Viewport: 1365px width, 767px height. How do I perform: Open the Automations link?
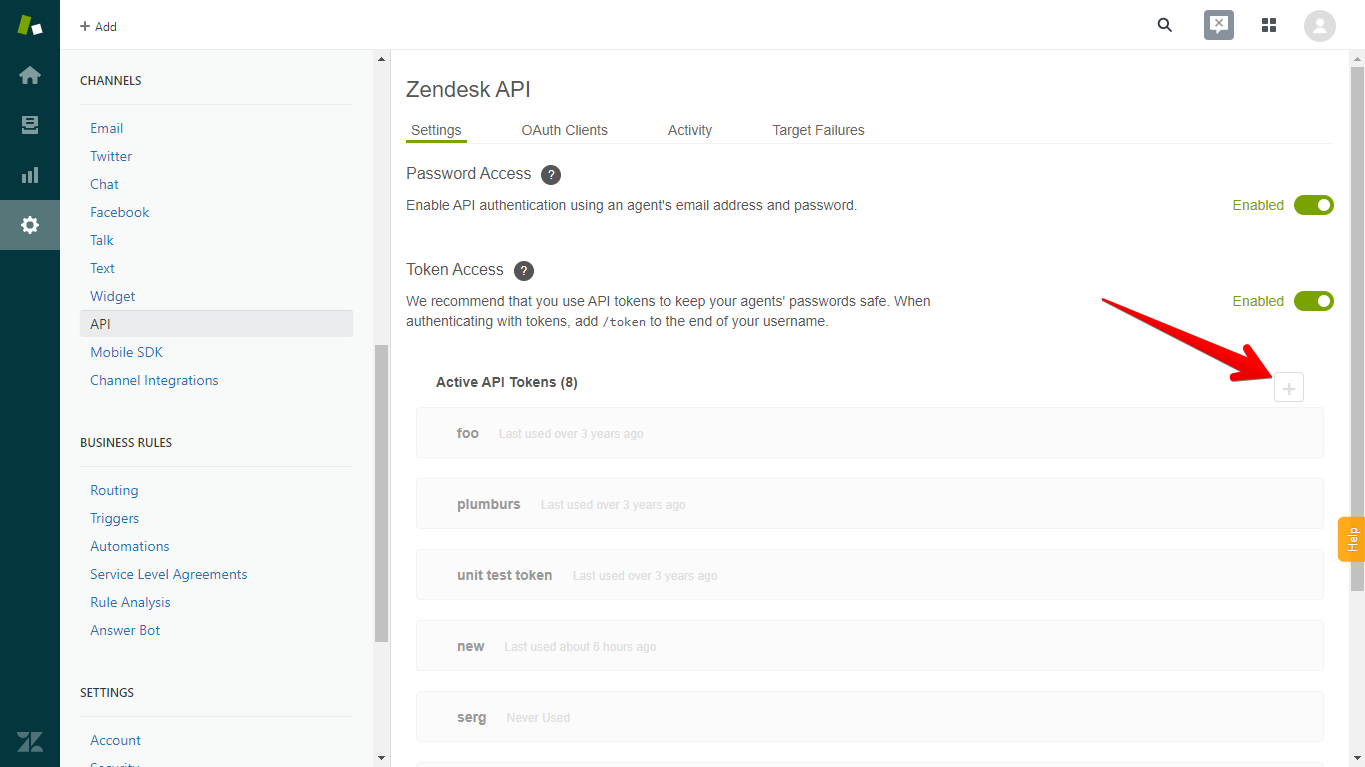[130, 546]
